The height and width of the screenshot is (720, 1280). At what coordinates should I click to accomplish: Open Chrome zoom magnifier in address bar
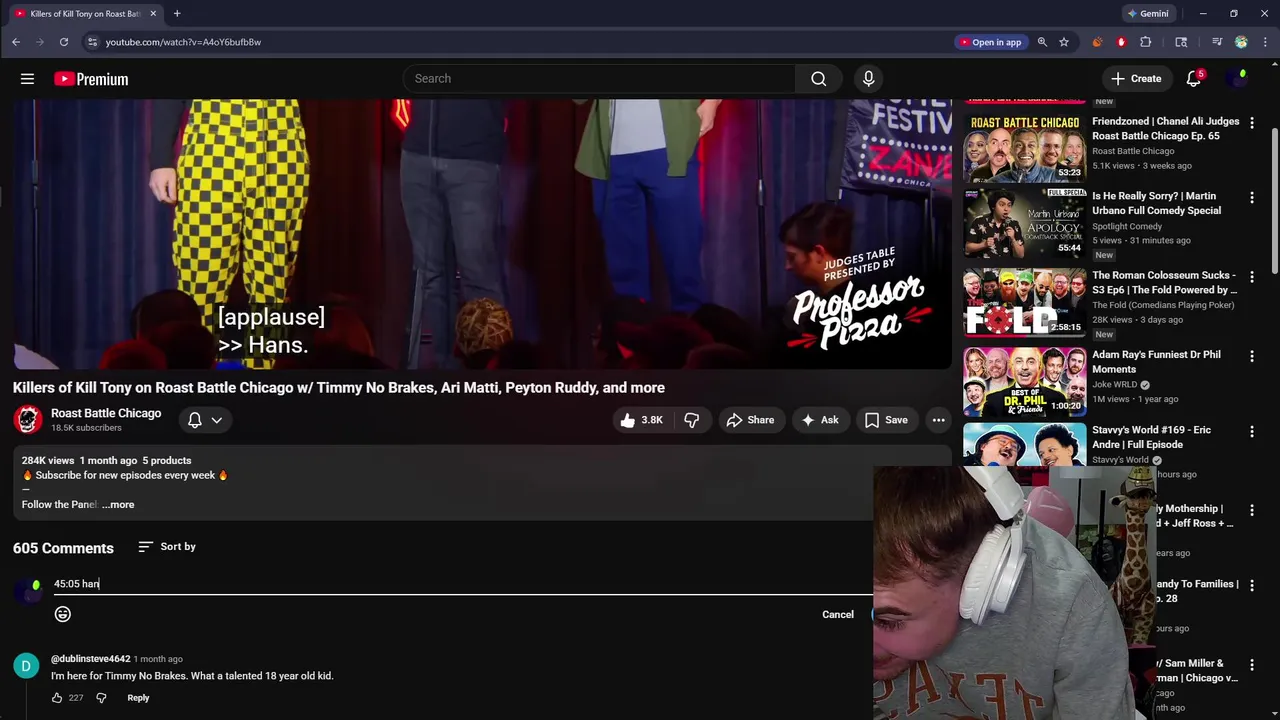[1042, 42]
